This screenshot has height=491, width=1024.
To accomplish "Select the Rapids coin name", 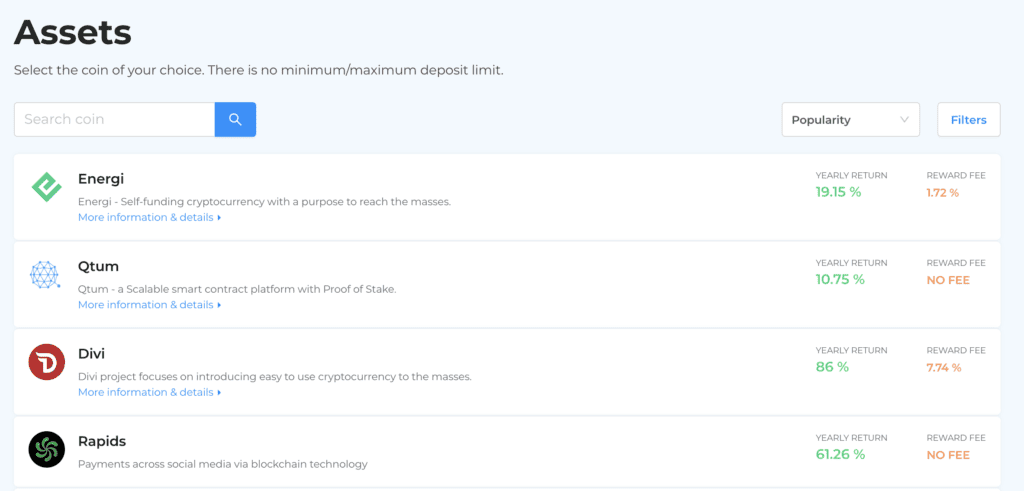I will pos(102,442).
